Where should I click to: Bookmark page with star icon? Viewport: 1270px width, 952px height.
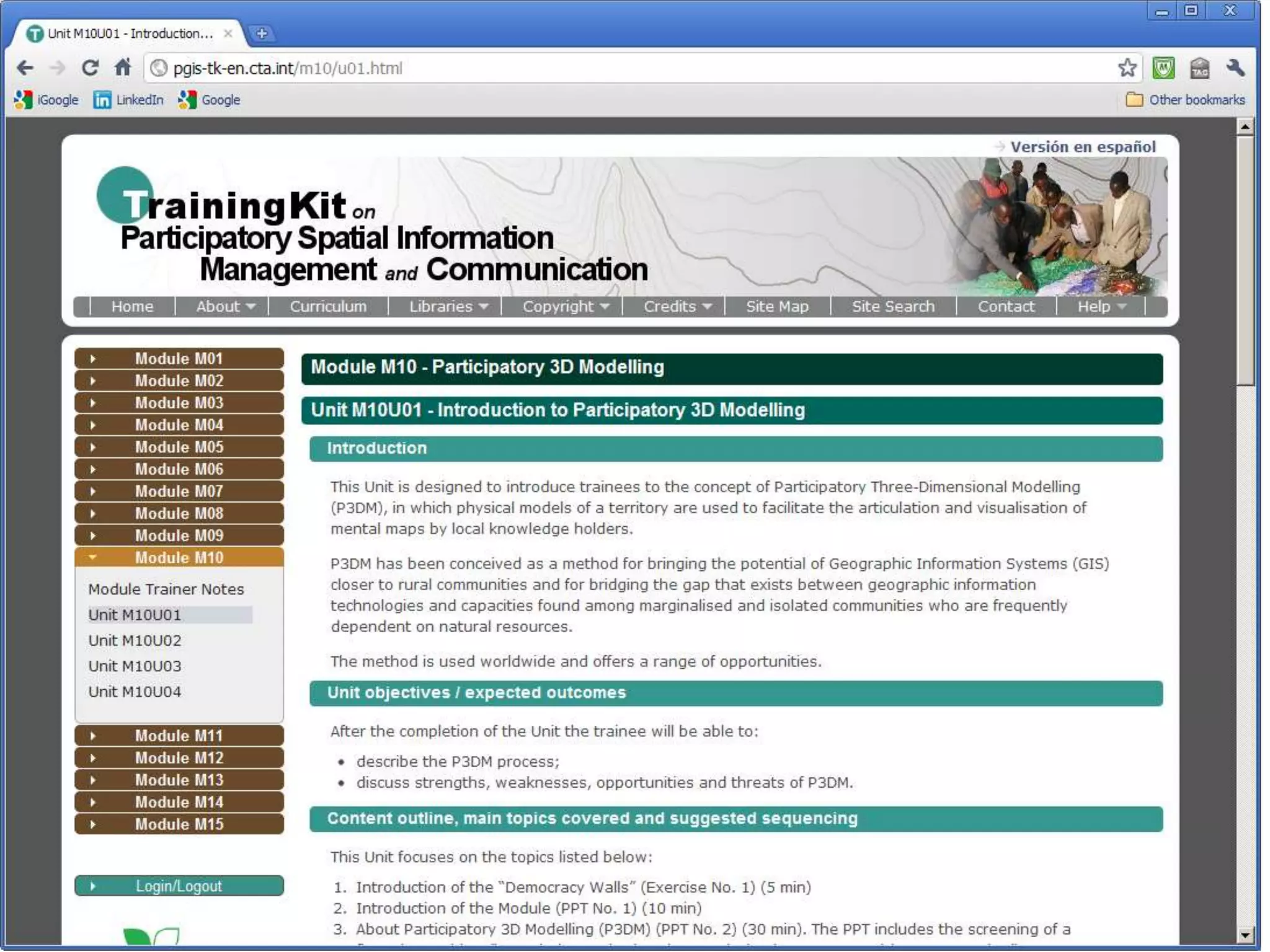pyautogui.click(x=1127, y=68)
